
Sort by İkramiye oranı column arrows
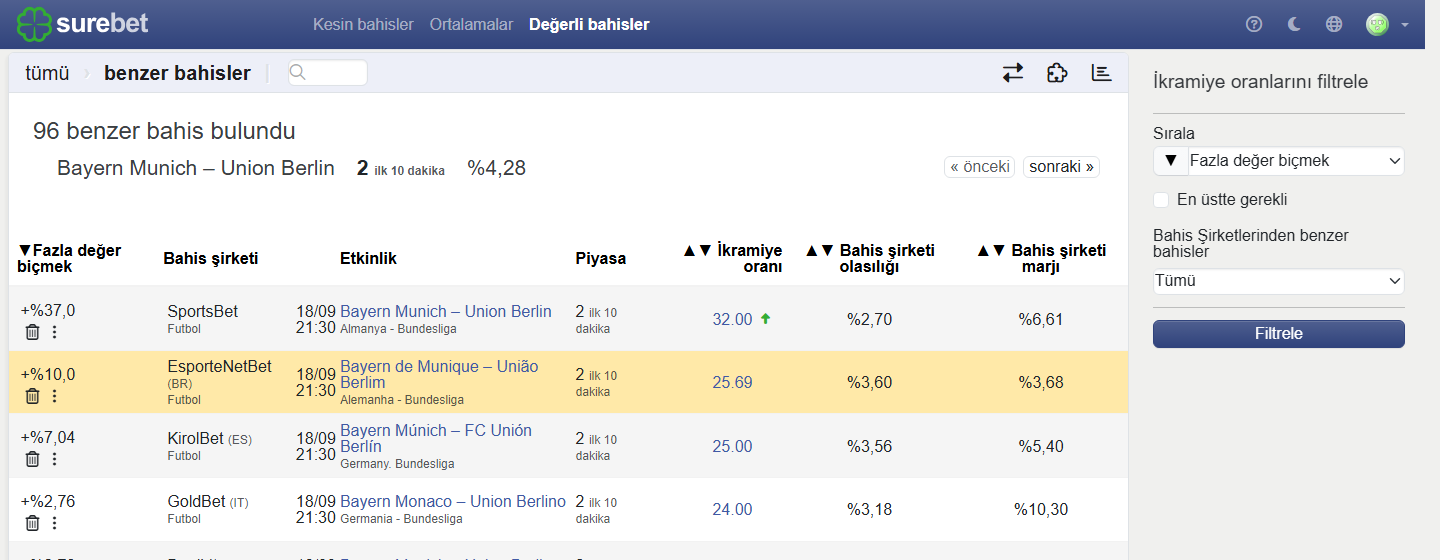697,250
